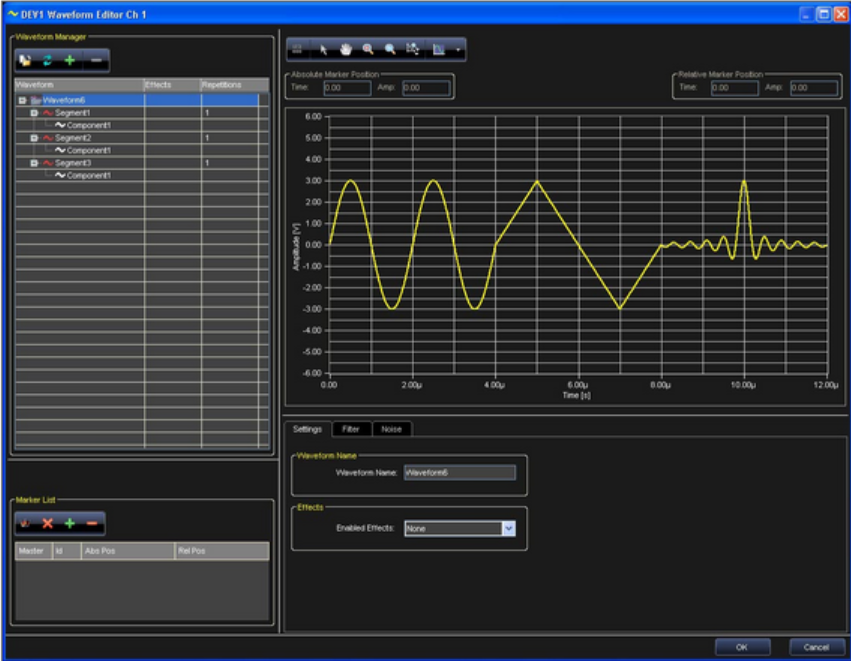Activate the zoom-out magnifier tool
The height and width of the screenshot is (661, 851).
(x=389, y=47)
